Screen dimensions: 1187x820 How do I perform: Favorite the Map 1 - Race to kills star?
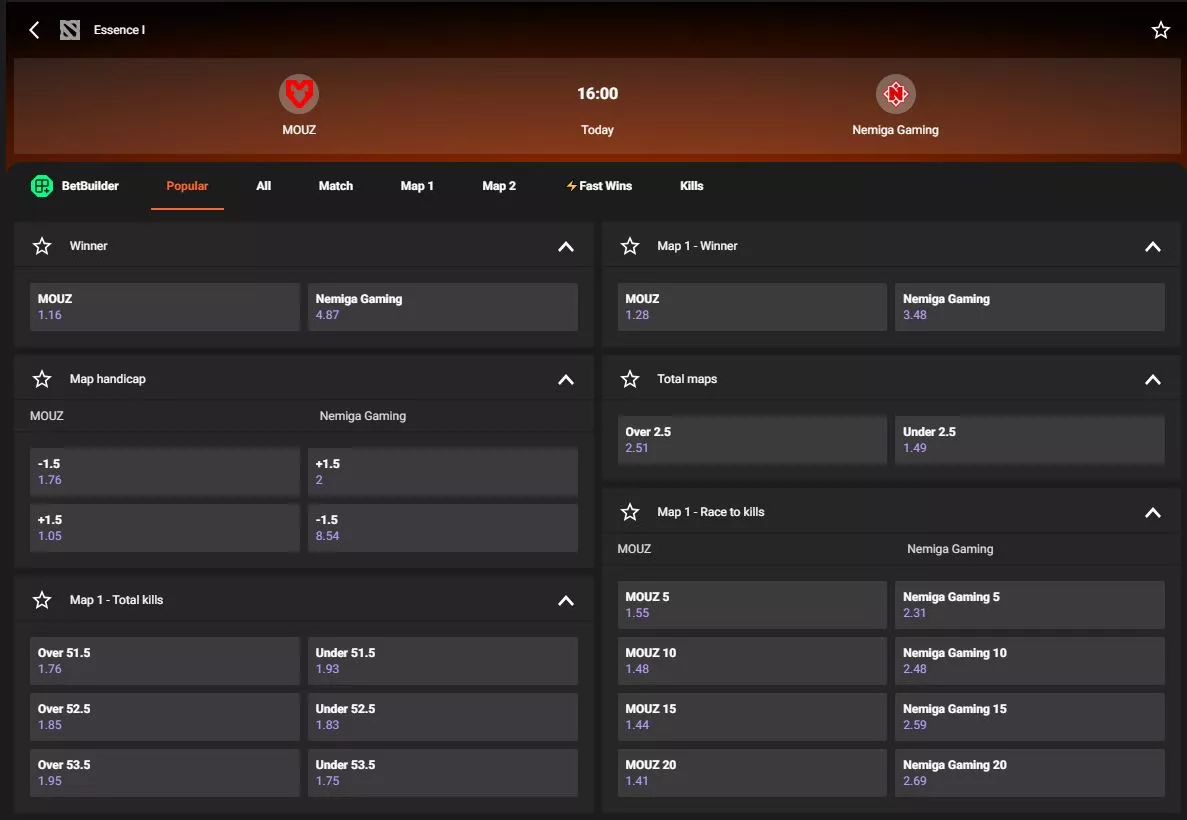[630, 512]
